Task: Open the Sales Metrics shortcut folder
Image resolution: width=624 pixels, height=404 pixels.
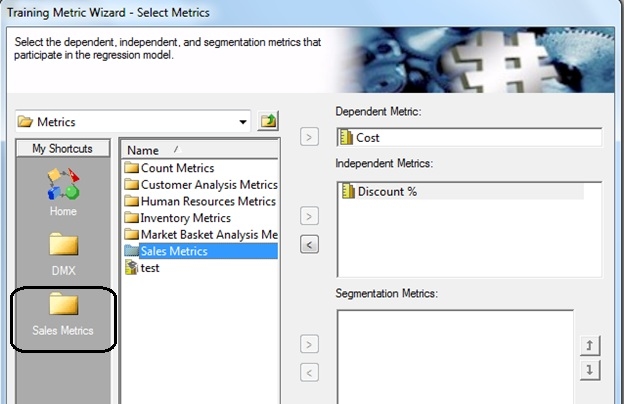Action: point(63,314)
